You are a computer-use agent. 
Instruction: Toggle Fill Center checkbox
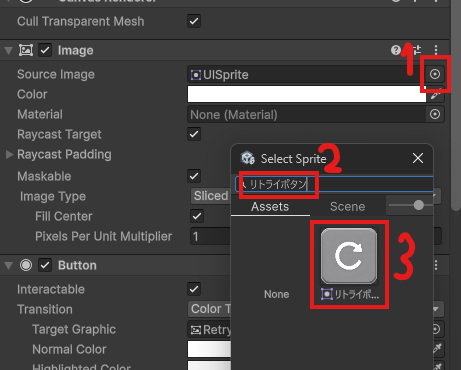[x=197, y=216]
